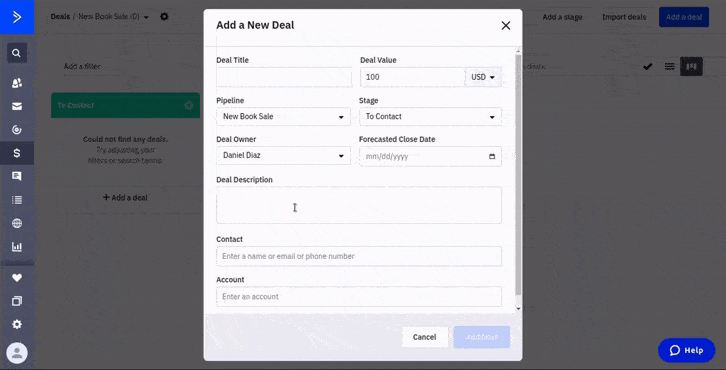Switch to board view icon

tap(691, 67)
